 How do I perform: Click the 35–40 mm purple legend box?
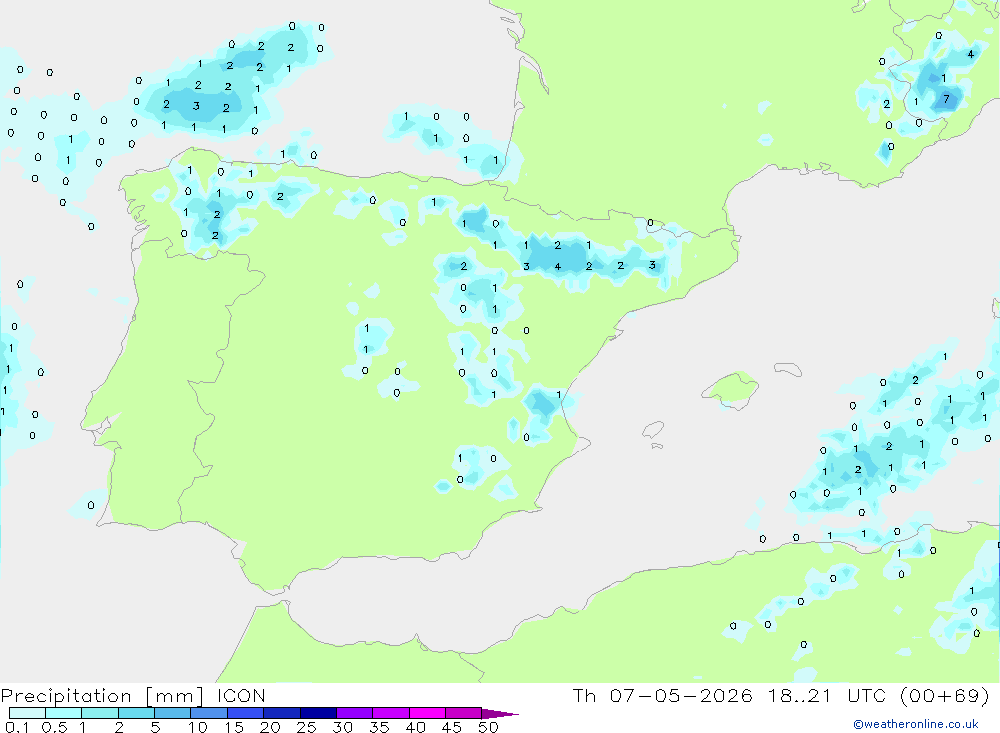pos(390,713)
